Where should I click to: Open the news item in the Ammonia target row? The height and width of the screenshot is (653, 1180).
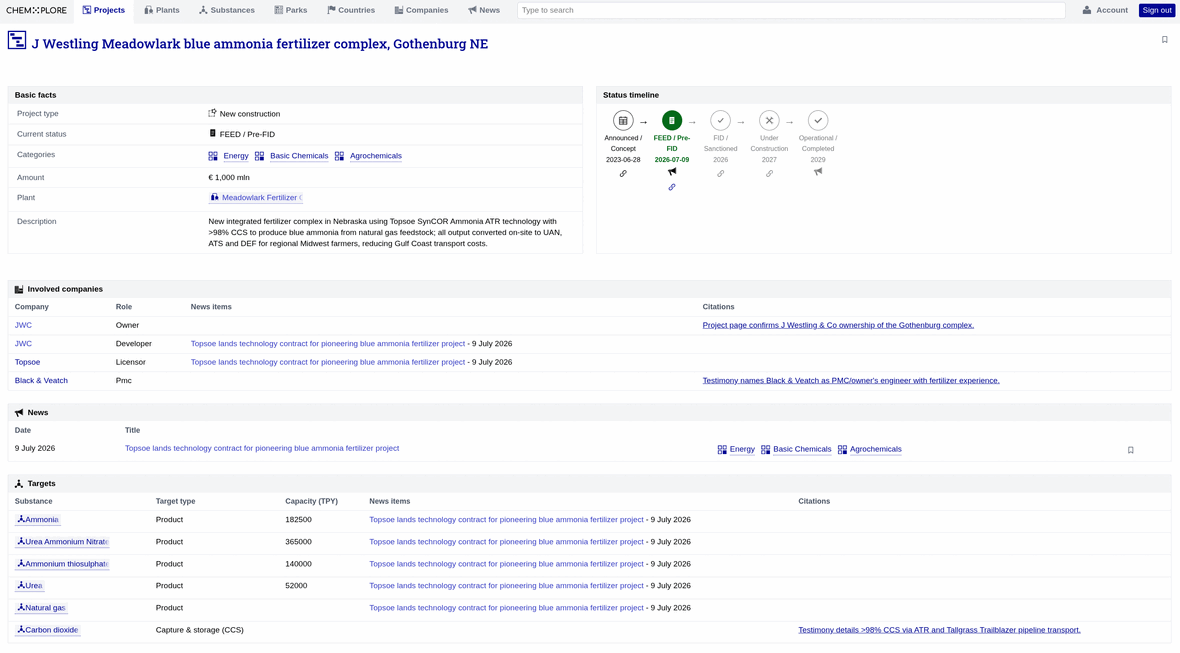(506, 520)
